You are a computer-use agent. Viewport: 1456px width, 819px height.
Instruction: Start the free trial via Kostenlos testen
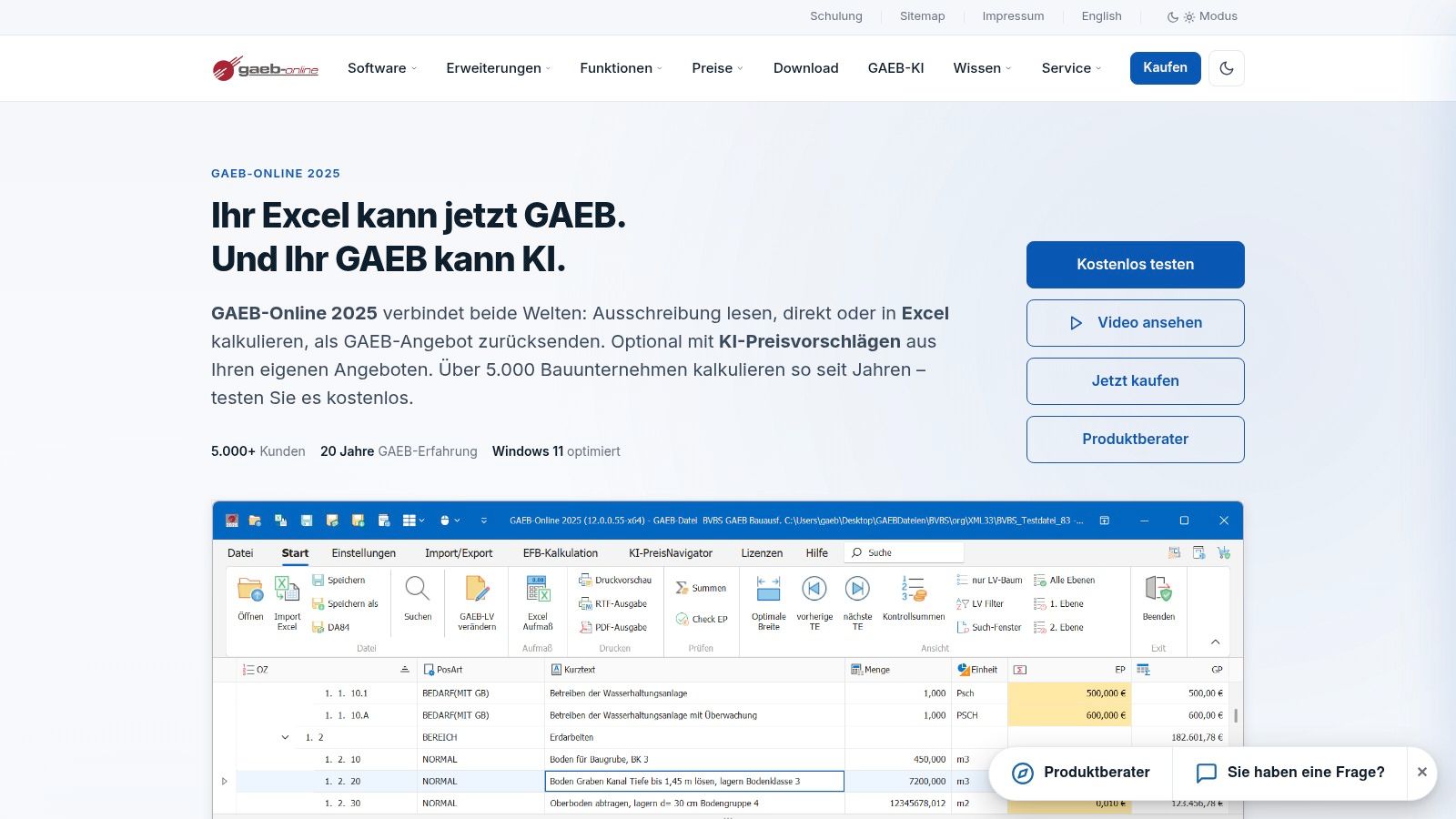click(x=1136, y=265)
